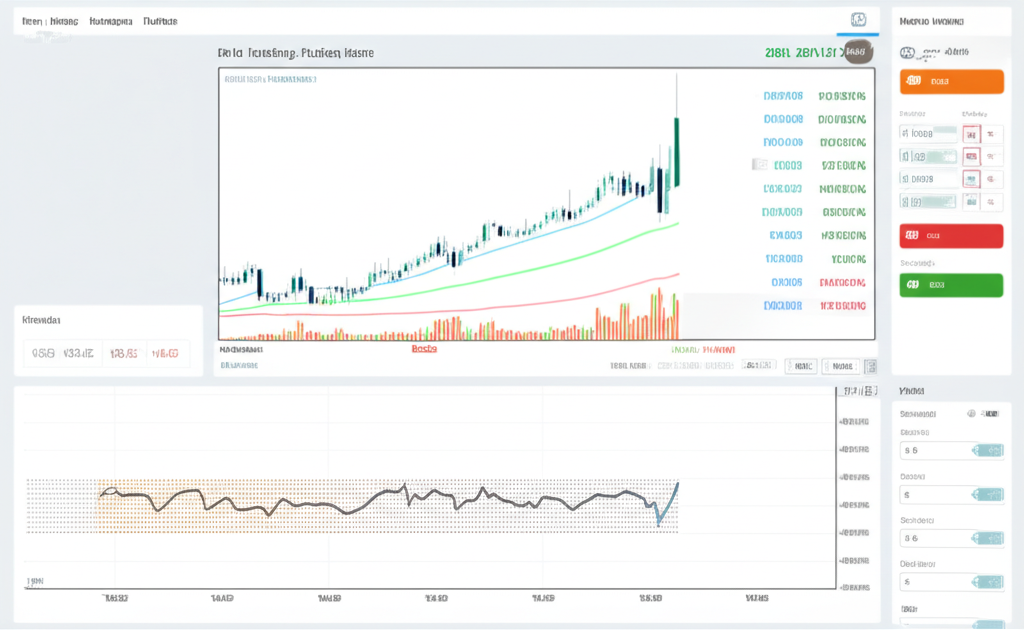Click the right of two outlined chart footer buttons
Viewport: 1024px width, 630px height.
click(840, 366)
